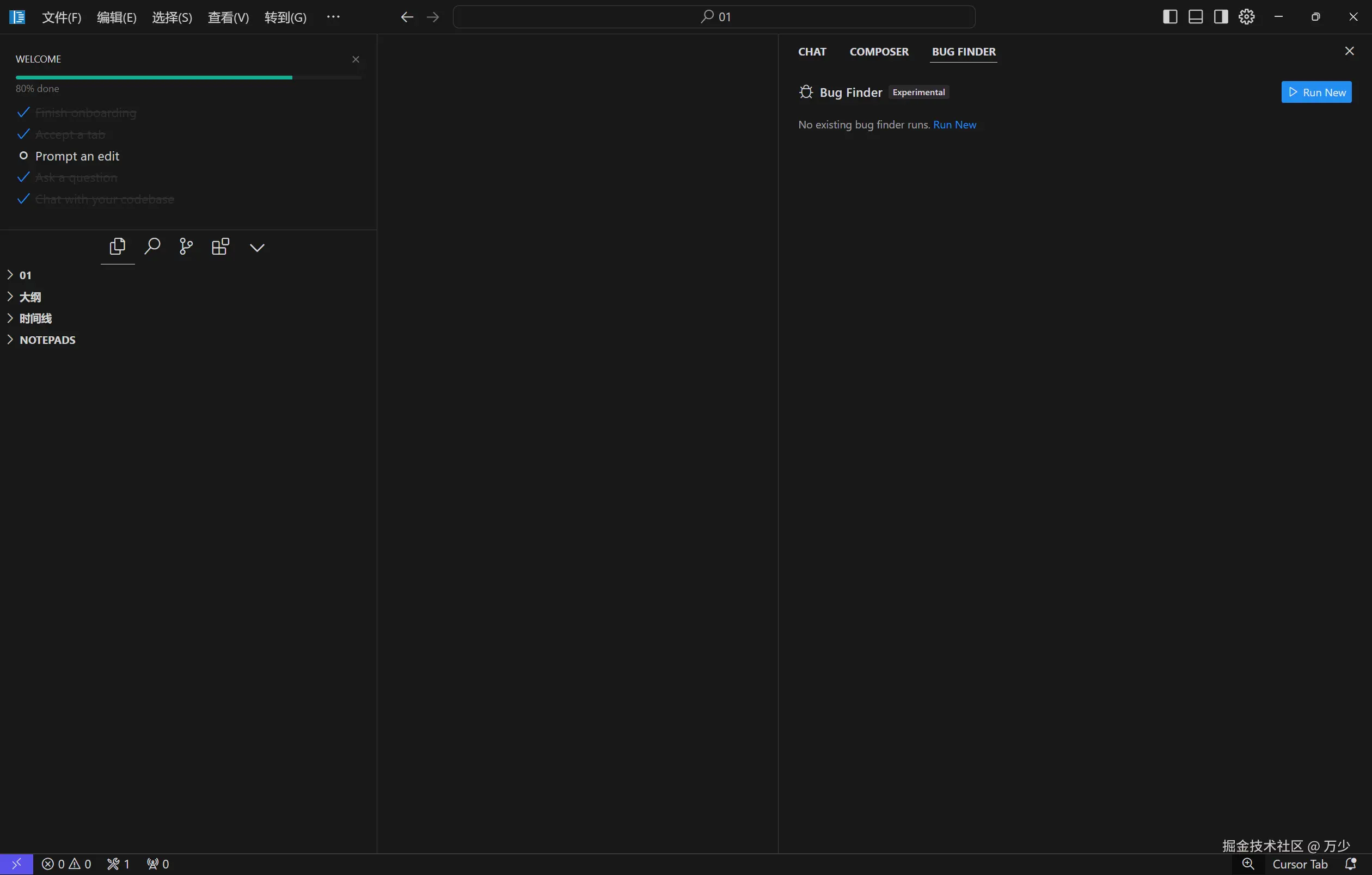The width and height of the screenshot is (1372, 875).
Task: Toggle the bottom panel layout button
Action: click(x=1196, y=17)
